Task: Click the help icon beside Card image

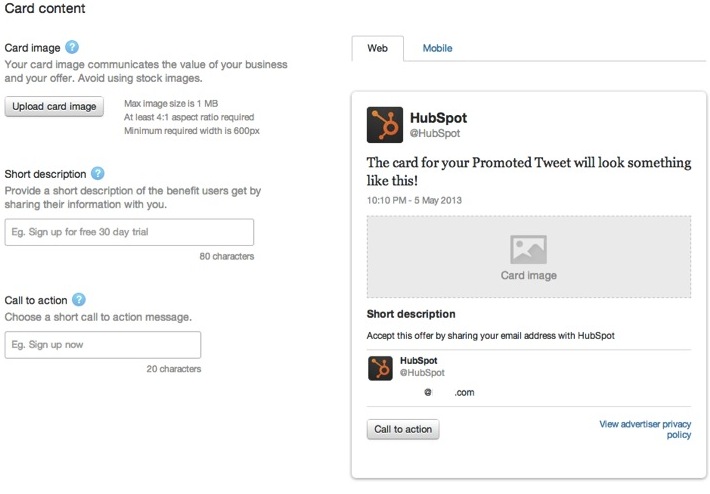Action: tap(72, 47)
